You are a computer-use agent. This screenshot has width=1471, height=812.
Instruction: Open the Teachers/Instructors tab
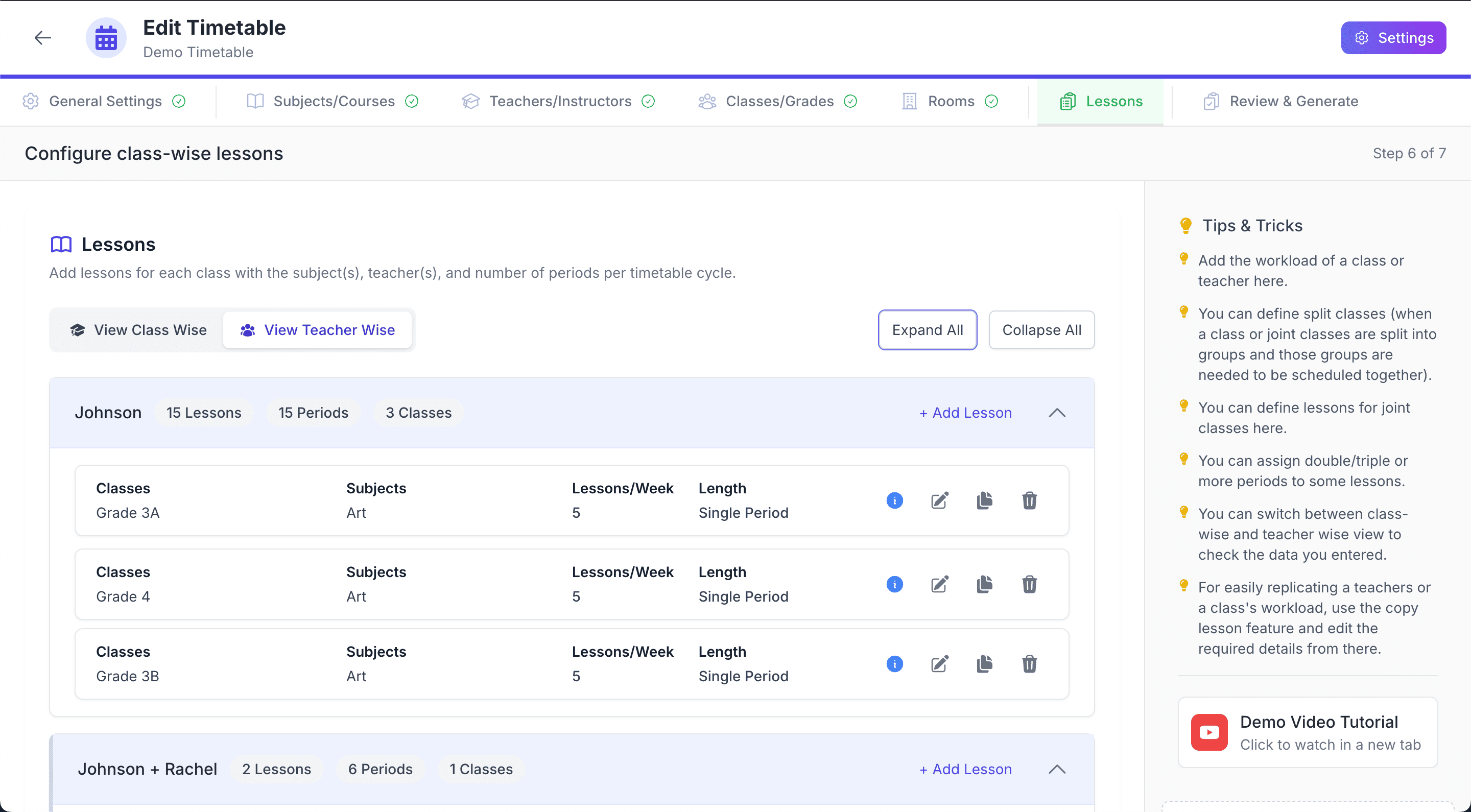pos(558,101)
